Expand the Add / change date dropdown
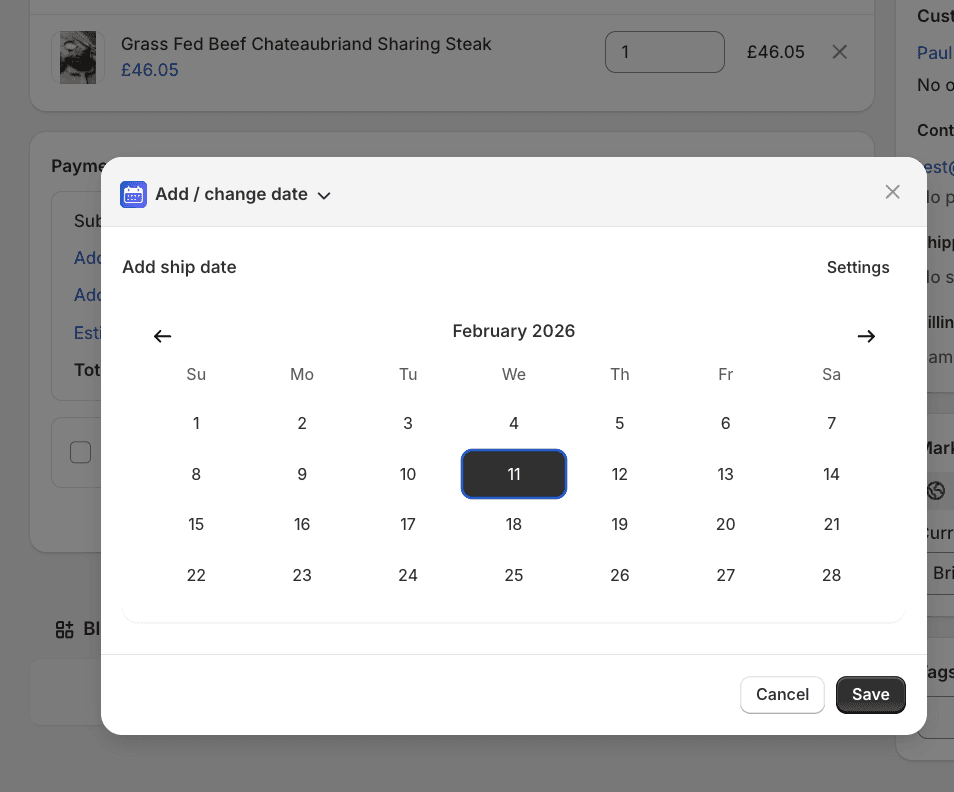This screenshot has height=792, width=954. coord(323,195)
